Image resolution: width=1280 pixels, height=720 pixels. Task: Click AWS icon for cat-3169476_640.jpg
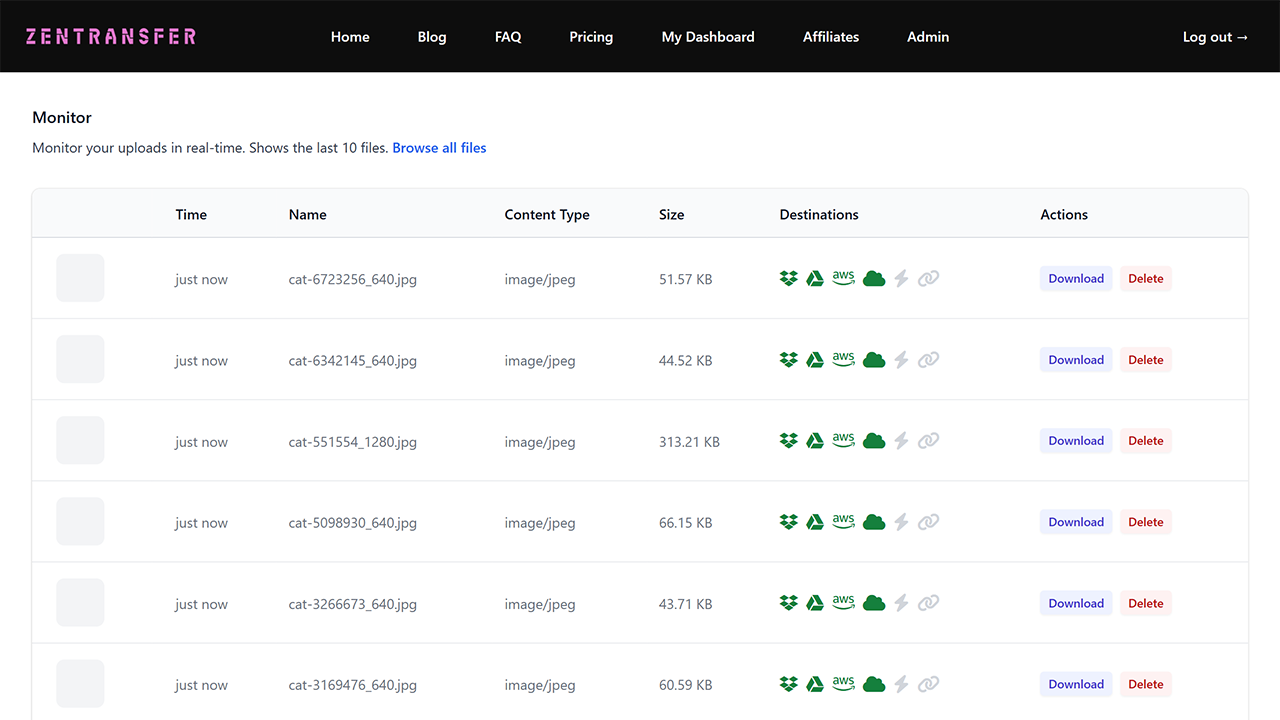(x=844, y=684)
